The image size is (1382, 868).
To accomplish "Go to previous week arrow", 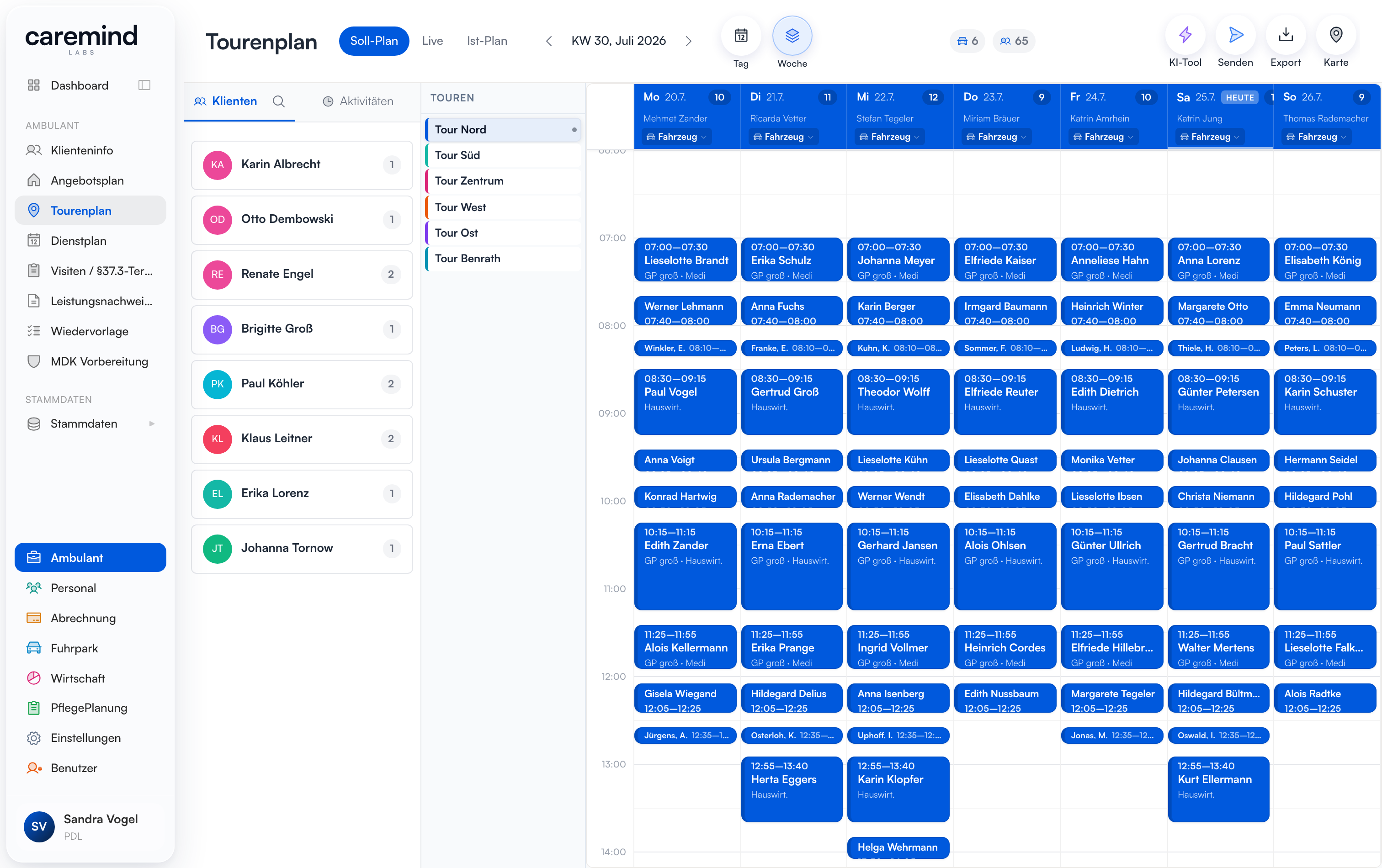I will click(549, 41).
